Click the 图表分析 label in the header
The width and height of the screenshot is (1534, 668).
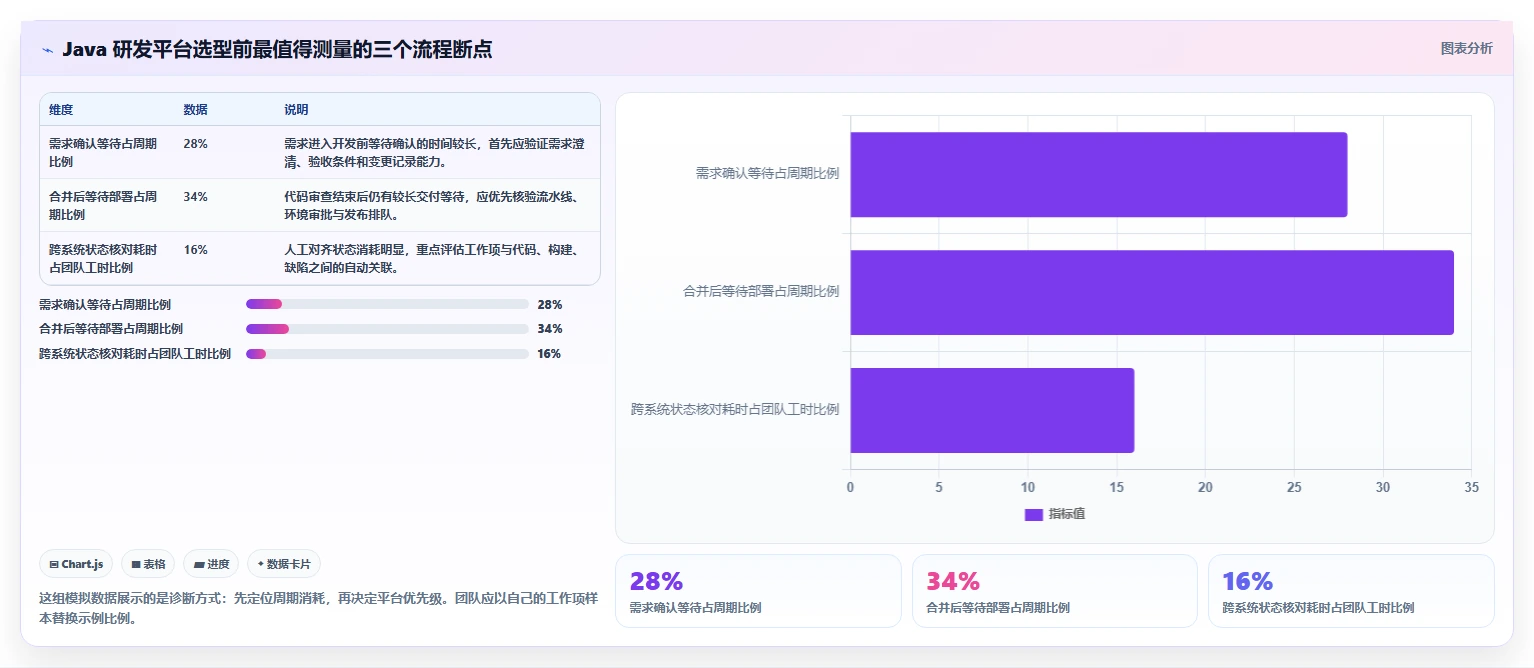(x=1466, y=48)
